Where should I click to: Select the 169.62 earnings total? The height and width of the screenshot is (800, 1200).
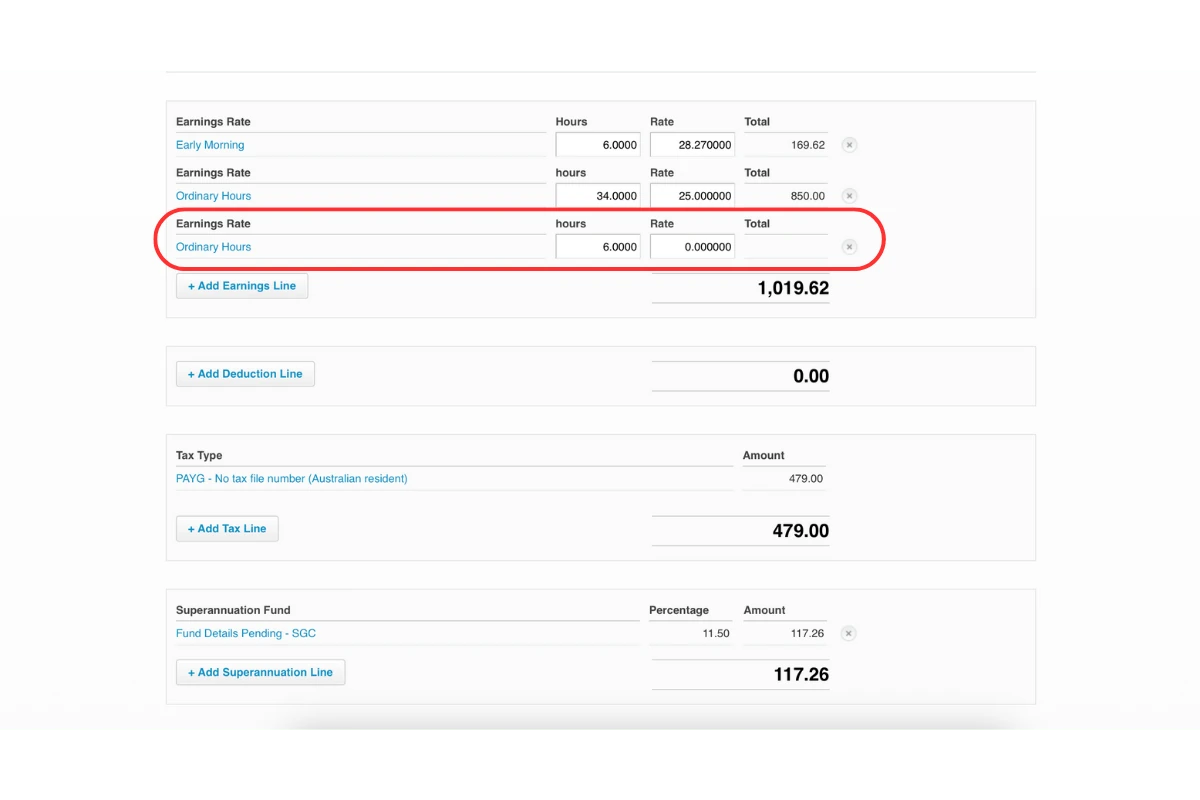(807, 145)
